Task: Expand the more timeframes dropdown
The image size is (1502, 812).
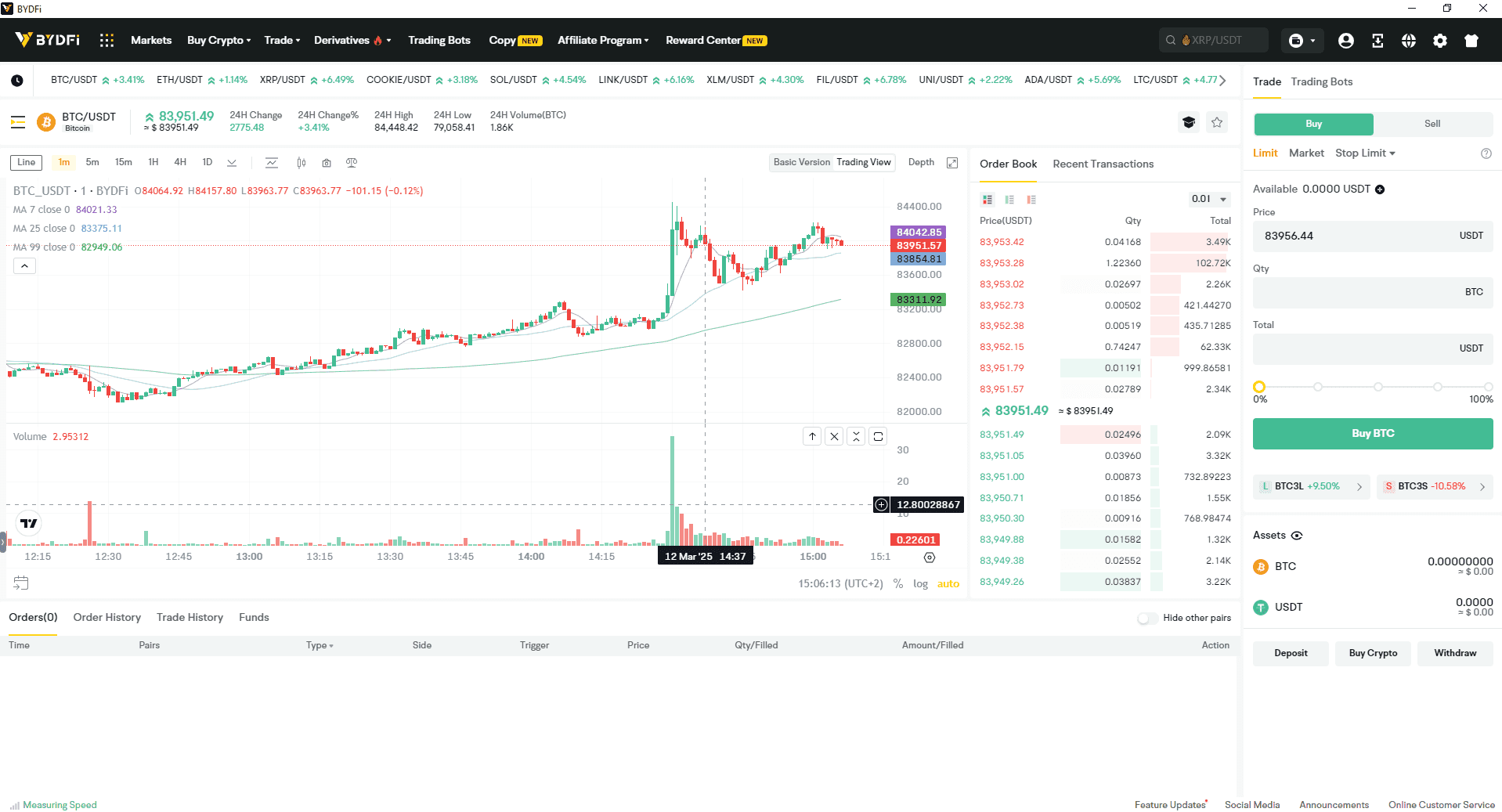Action: [232, 163]
